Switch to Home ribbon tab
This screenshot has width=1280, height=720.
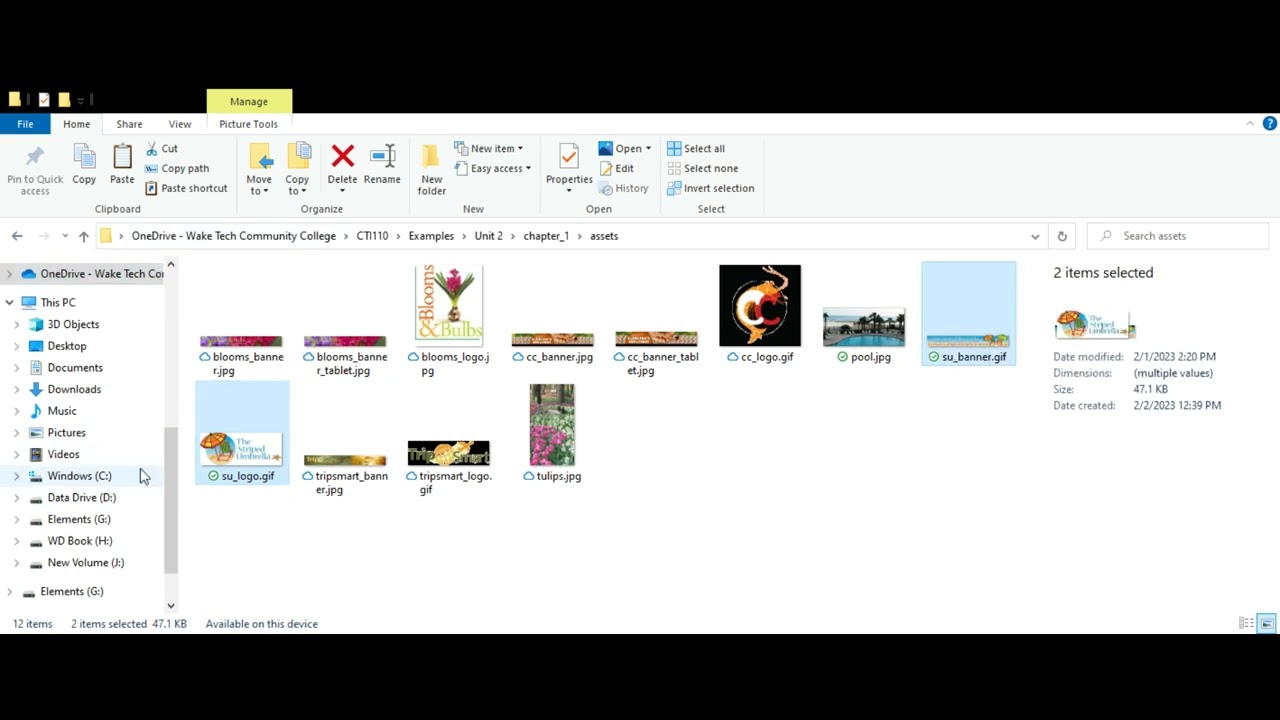pos(76,124)
